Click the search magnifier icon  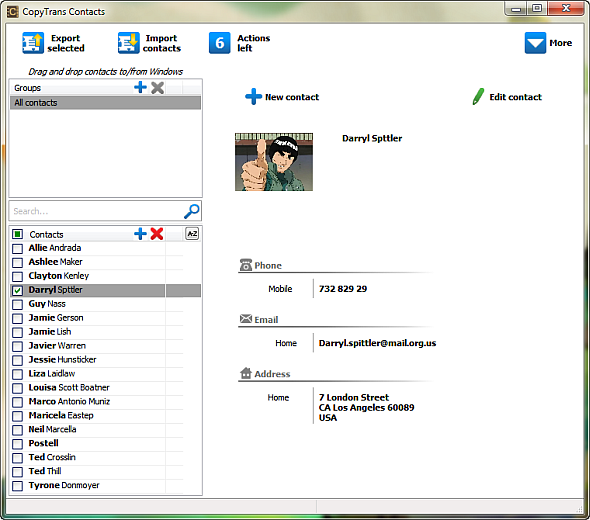(x=192, y=211)
